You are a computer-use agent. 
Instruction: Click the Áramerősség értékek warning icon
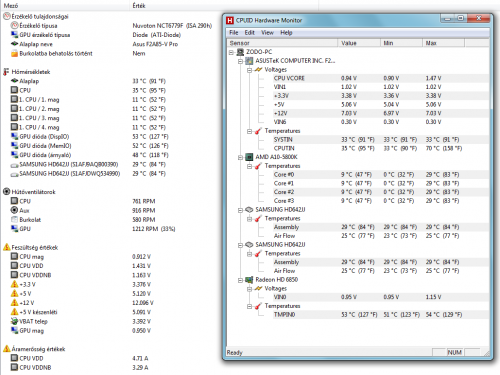click(6, 349)
